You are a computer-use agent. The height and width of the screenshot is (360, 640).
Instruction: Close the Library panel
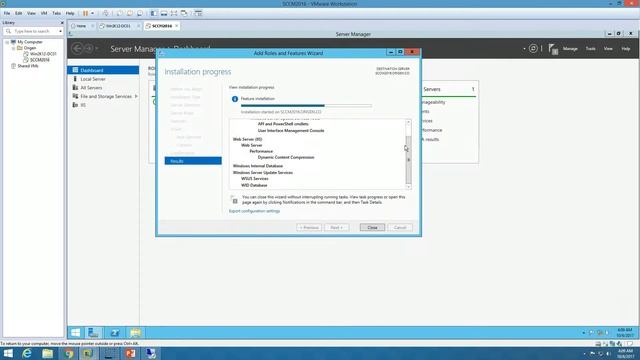62,23
